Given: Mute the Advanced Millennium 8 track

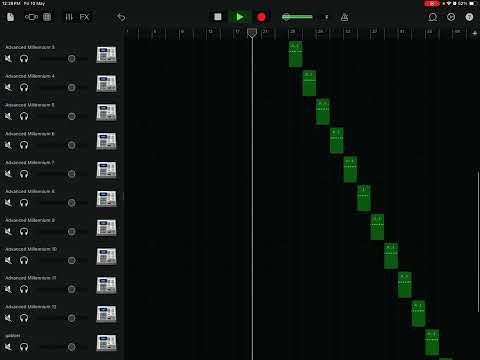Looking at the screenshot, I should [8, 203].
